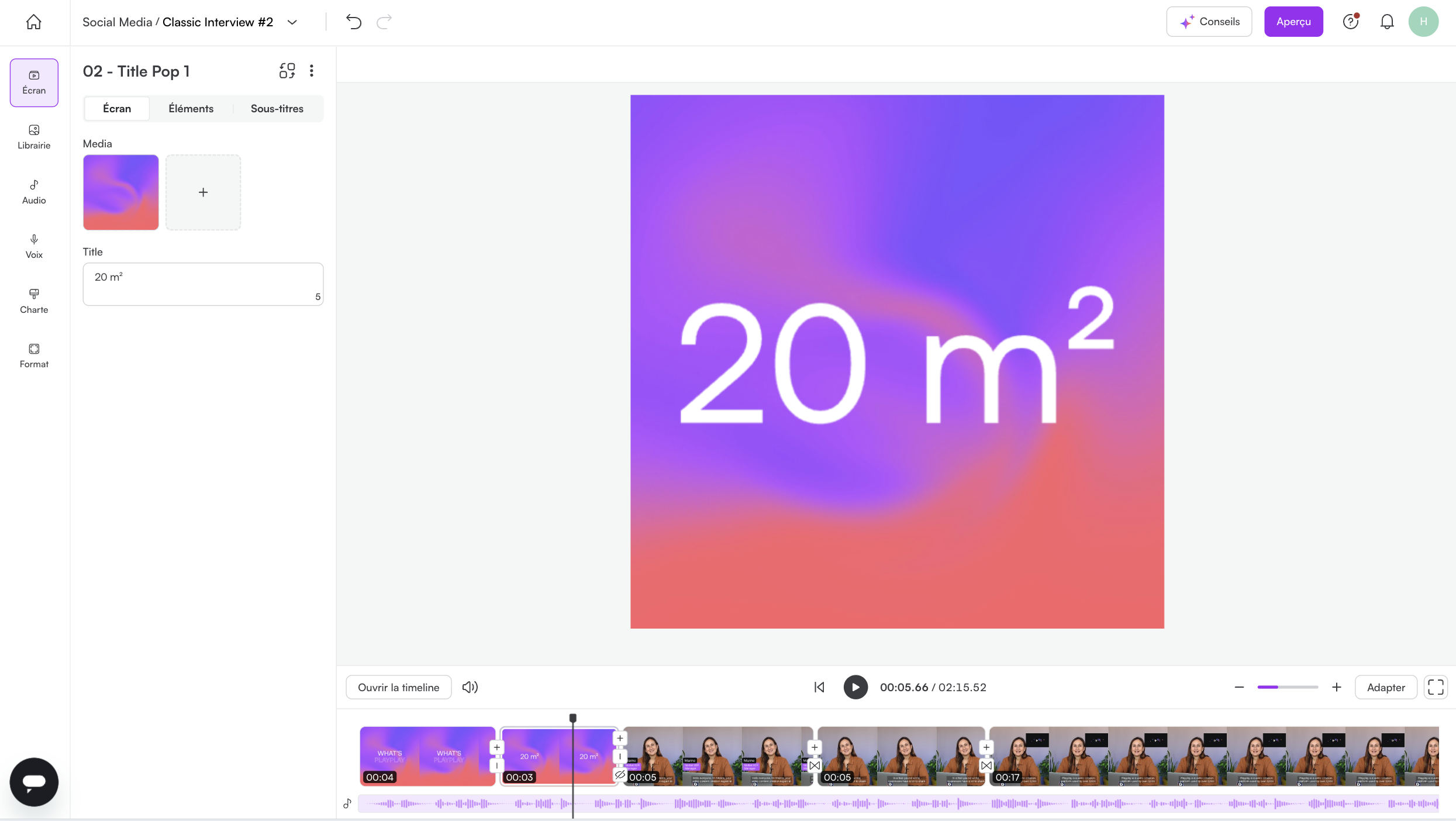
Task: Zoom in the timeline with plus
Action: tap(1337, 687)
